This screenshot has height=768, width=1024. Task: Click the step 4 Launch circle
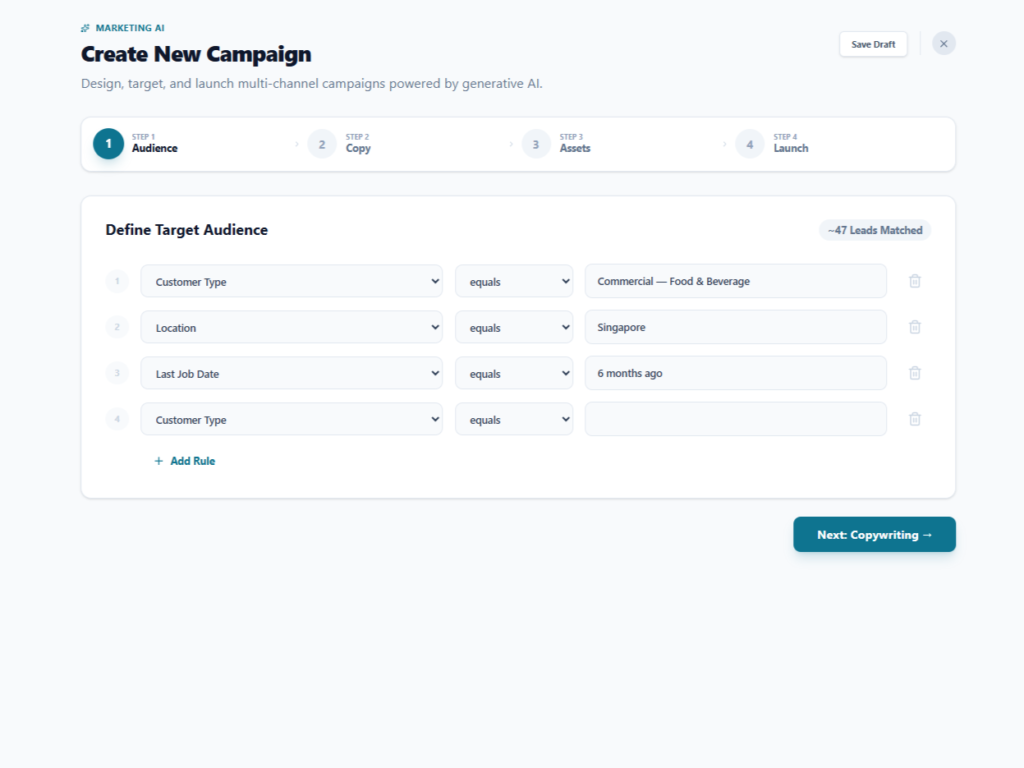click(749, 144)
